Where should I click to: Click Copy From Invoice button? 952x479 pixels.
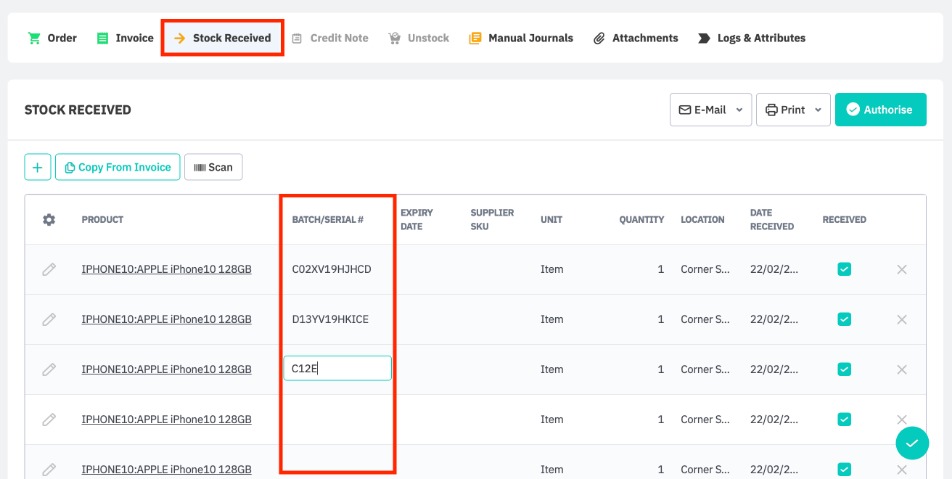pos(118,167)
